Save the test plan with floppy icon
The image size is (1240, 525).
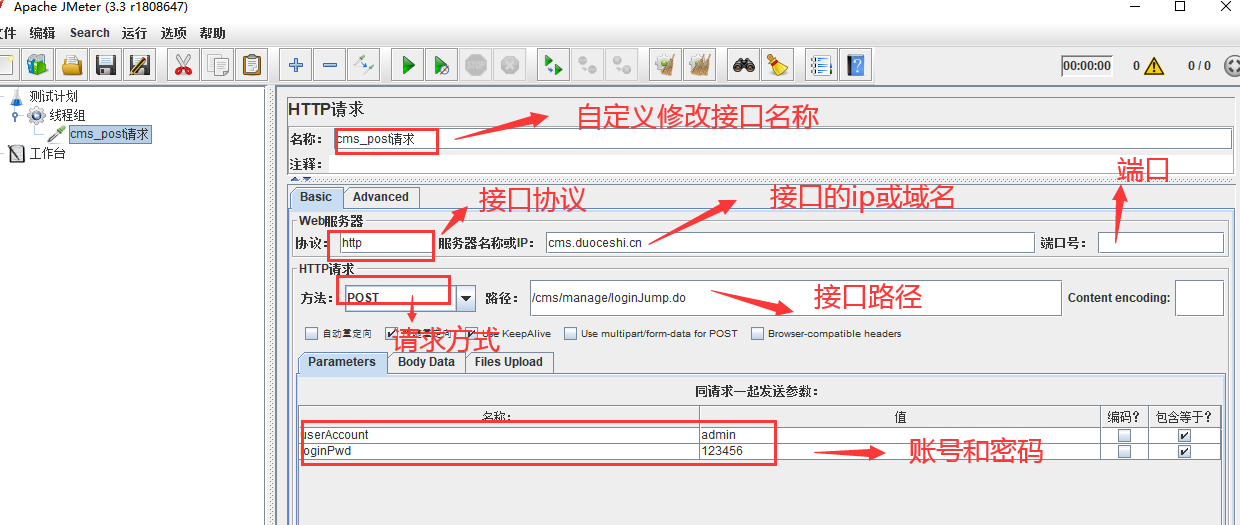click(x=105, y=66)
